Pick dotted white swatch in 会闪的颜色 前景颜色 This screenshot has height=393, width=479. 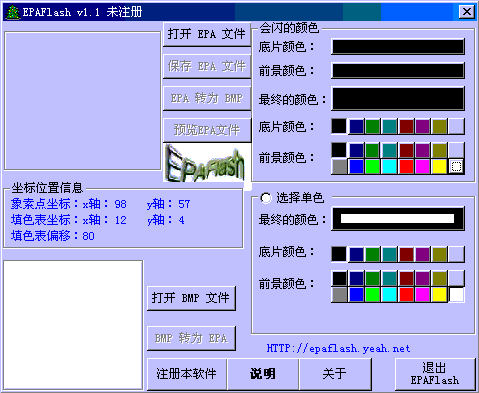(456, 166)
